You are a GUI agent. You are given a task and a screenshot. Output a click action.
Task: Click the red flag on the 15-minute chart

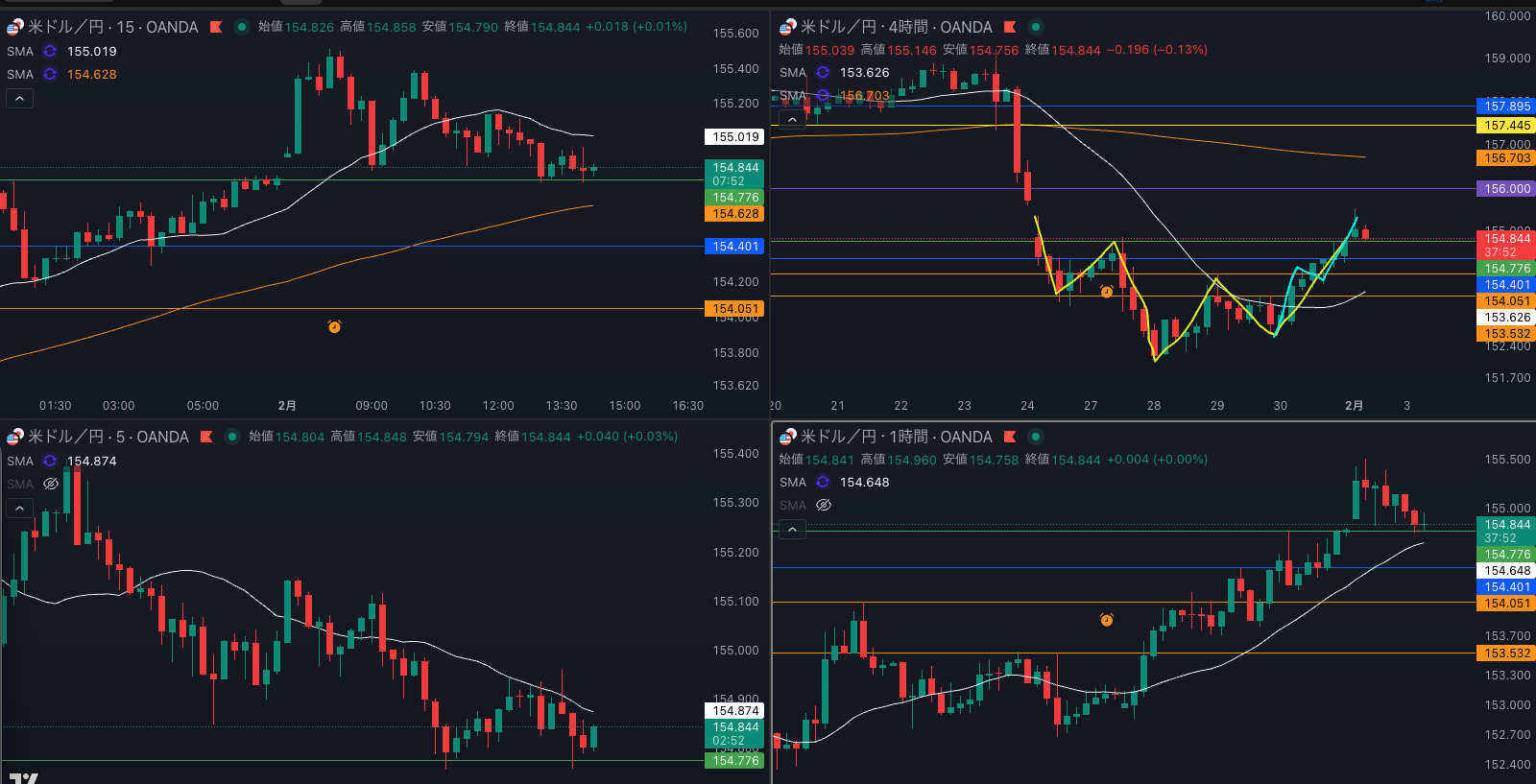(216, 27)
